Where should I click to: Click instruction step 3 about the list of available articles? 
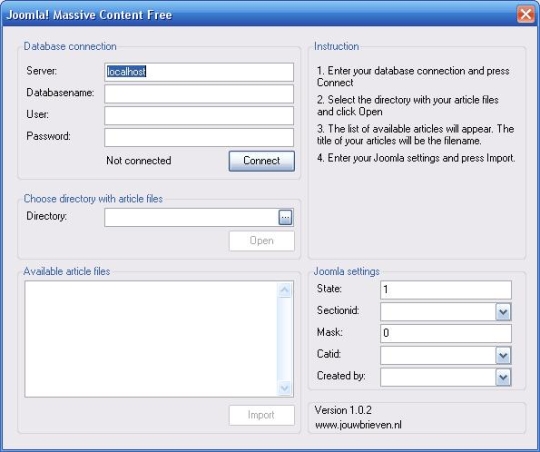pyautogui.click(x=415, y=135)
